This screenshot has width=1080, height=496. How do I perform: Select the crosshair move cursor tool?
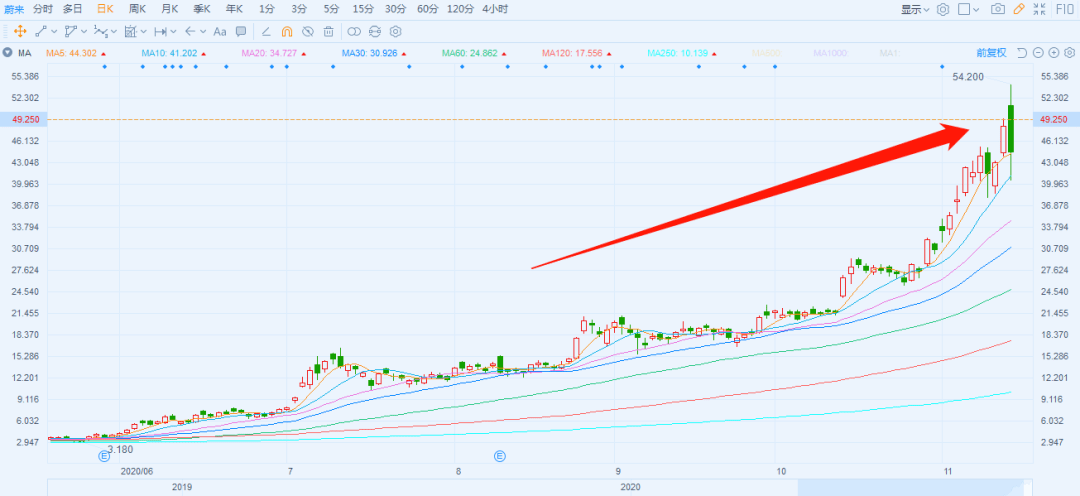[x=18, y=31]
